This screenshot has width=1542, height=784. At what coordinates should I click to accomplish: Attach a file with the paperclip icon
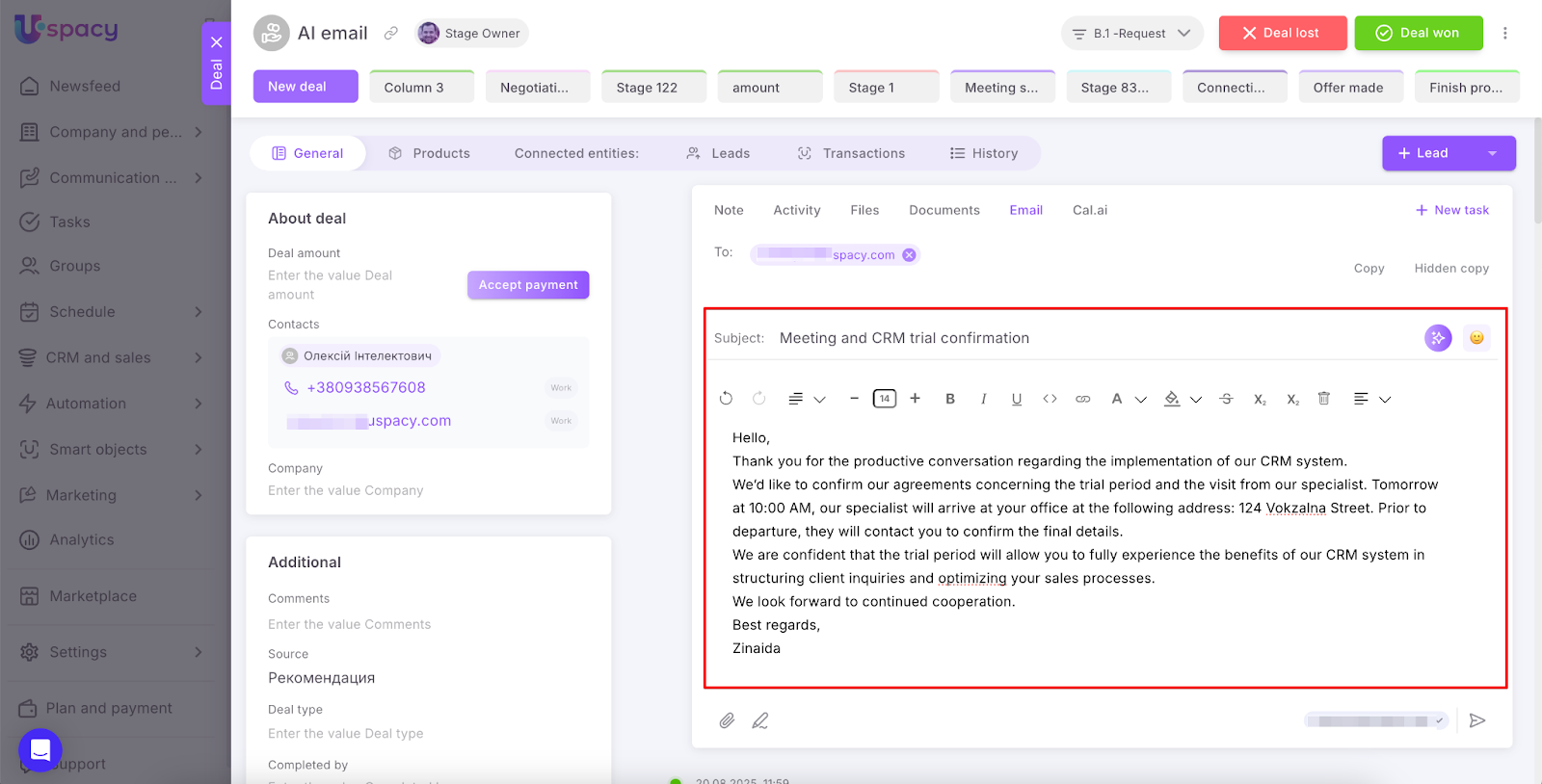(x=728, y=720)
